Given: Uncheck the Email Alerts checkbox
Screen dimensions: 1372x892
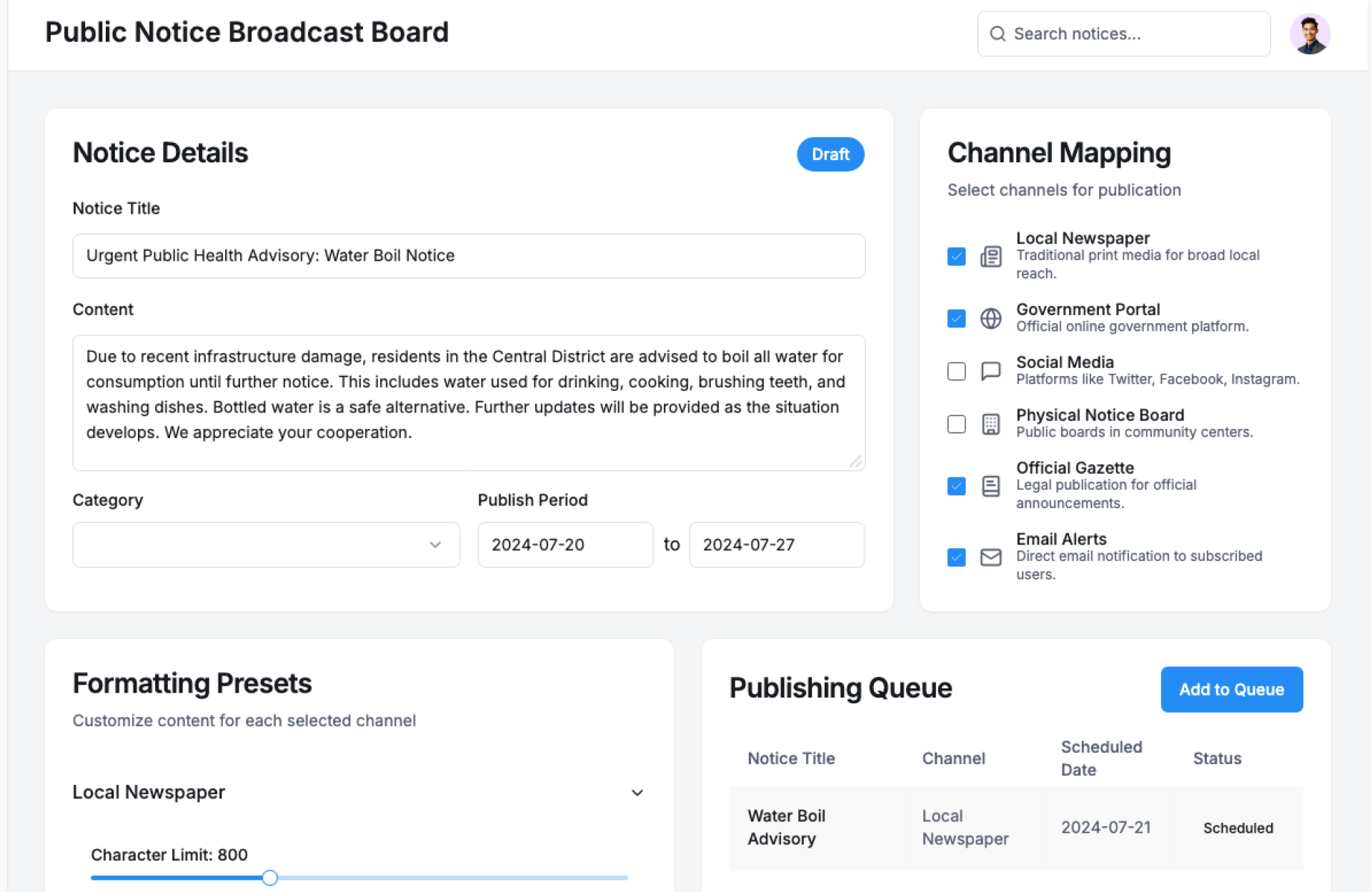Looking at the screenshot, I should point(956,557).
